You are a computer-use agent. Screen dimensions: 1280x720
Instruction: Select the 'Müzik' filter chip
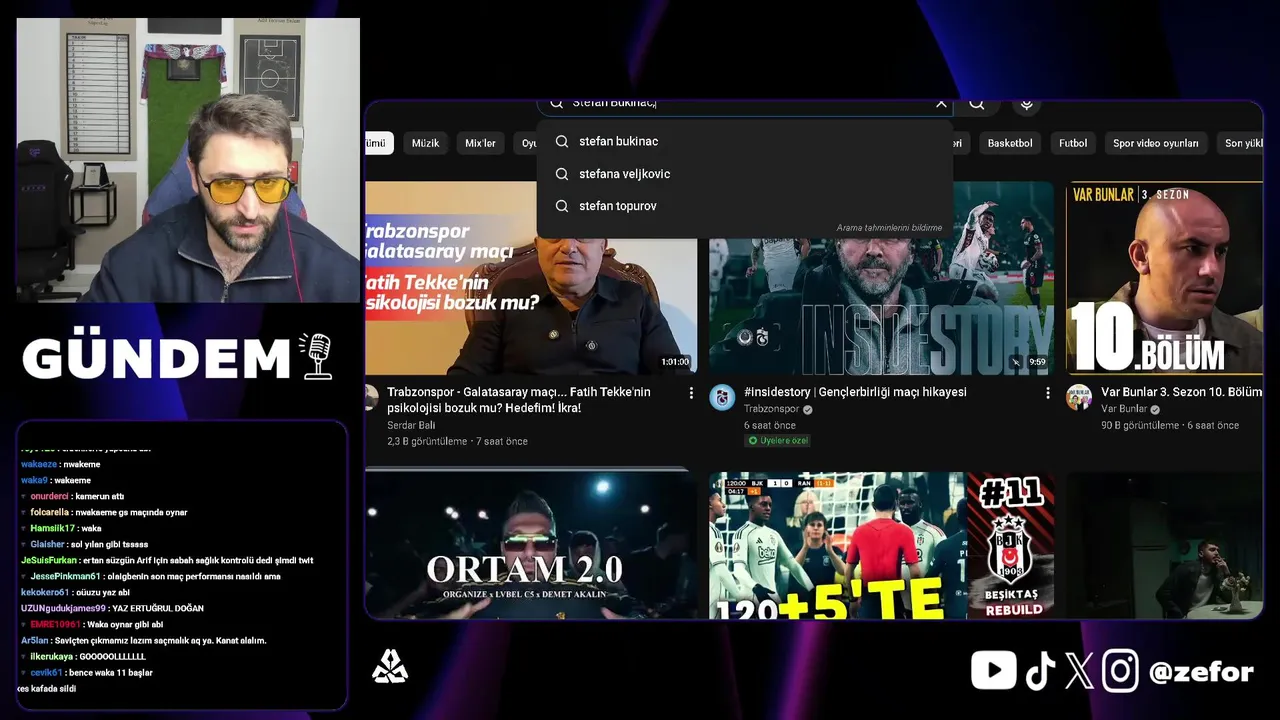click(425, 143)
